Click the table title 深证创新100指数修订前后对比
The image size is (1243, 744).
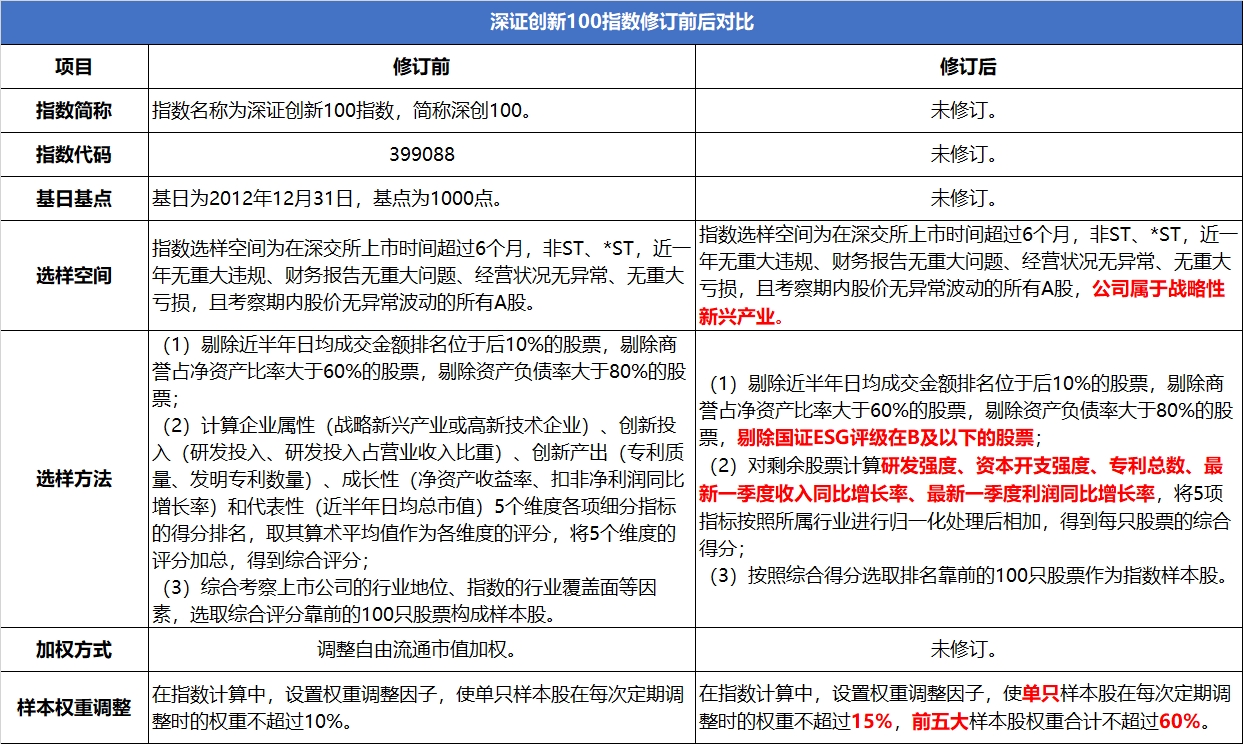[x=621, y=22]
